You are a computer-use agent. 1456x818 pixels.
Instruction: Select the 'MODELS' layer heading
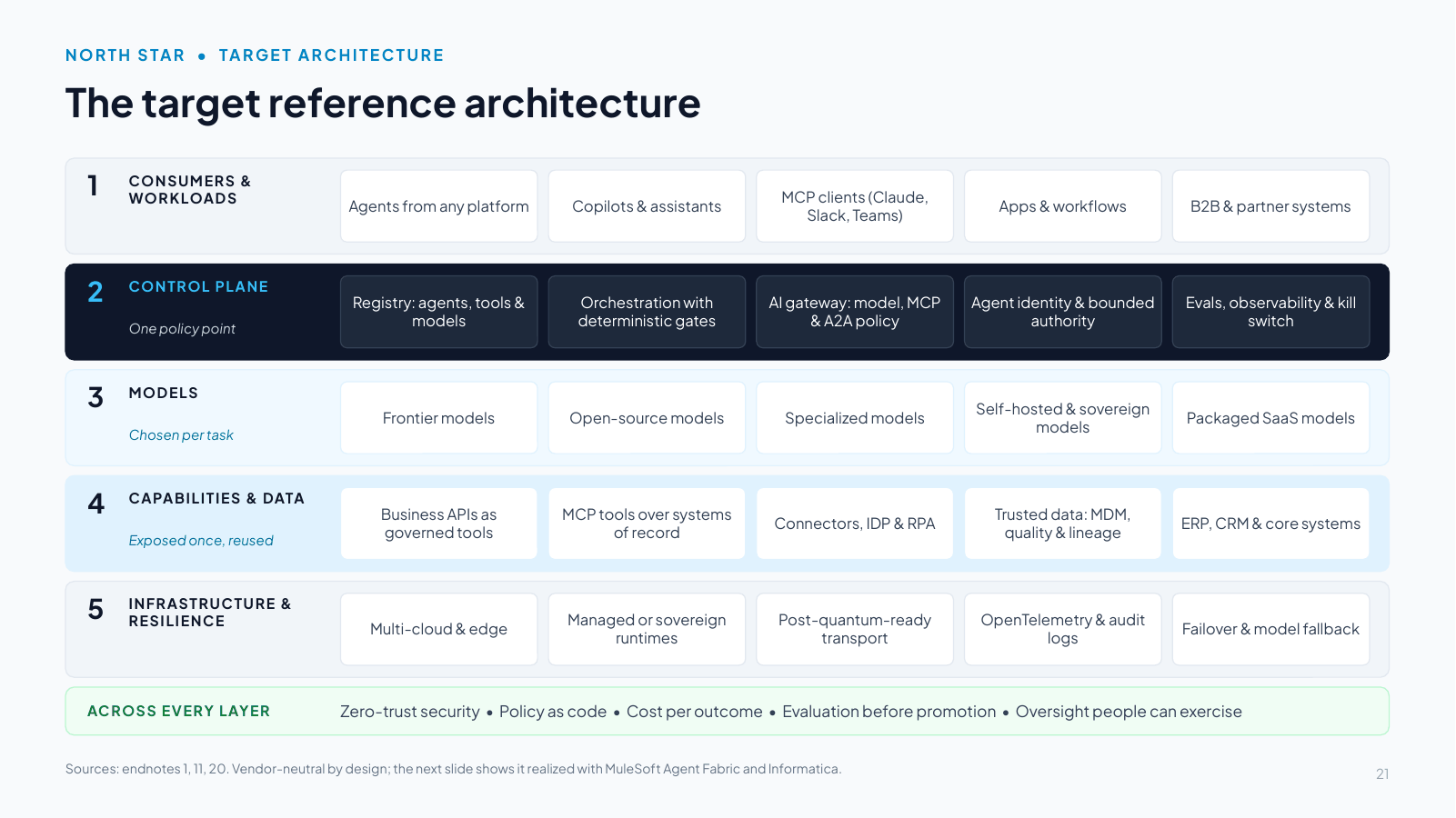pos(163,393)
